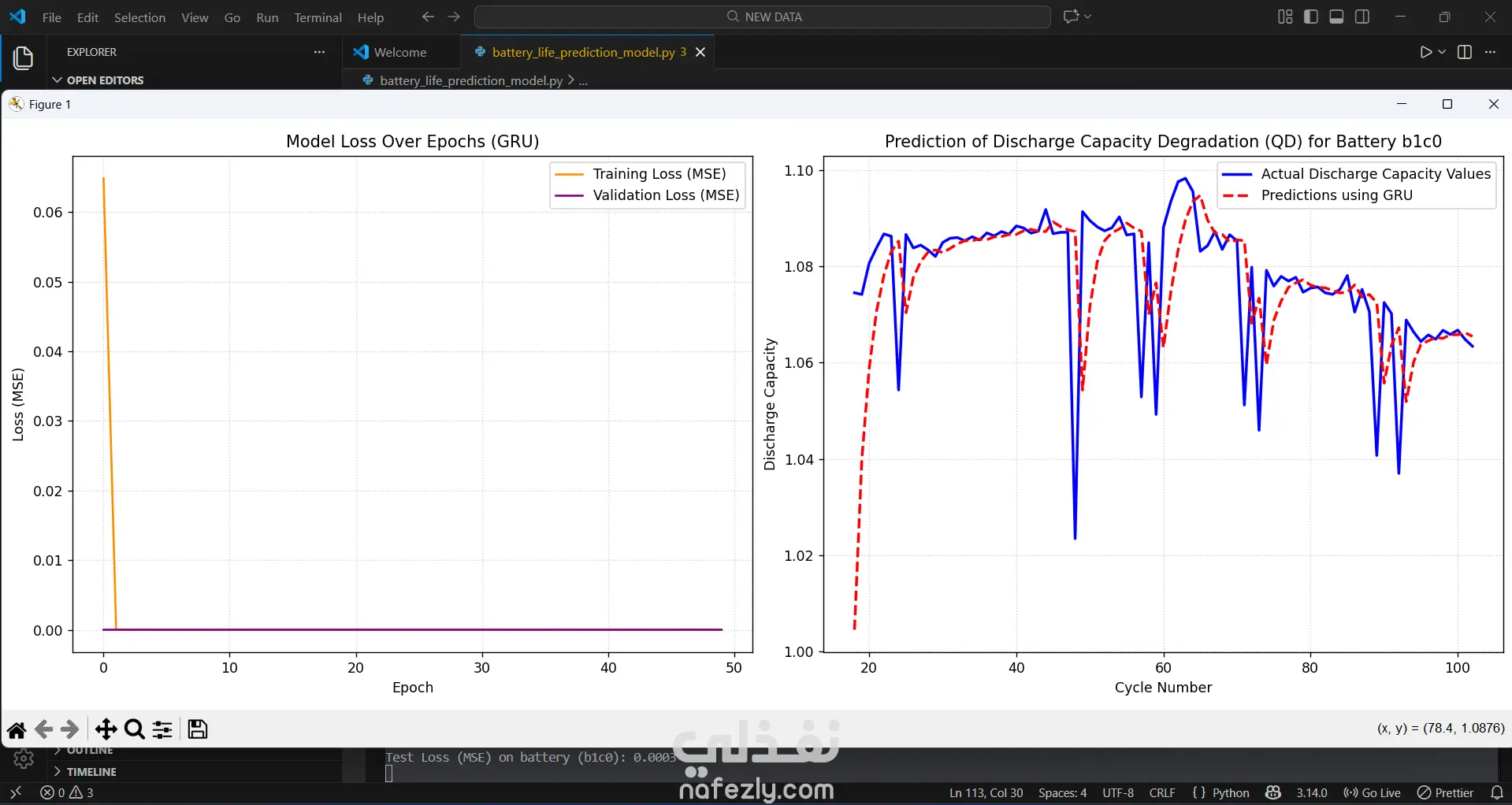Screen dimensions: 1512x805
Task: Change file encoding via UTF-8
Action: click(1118, 792)
